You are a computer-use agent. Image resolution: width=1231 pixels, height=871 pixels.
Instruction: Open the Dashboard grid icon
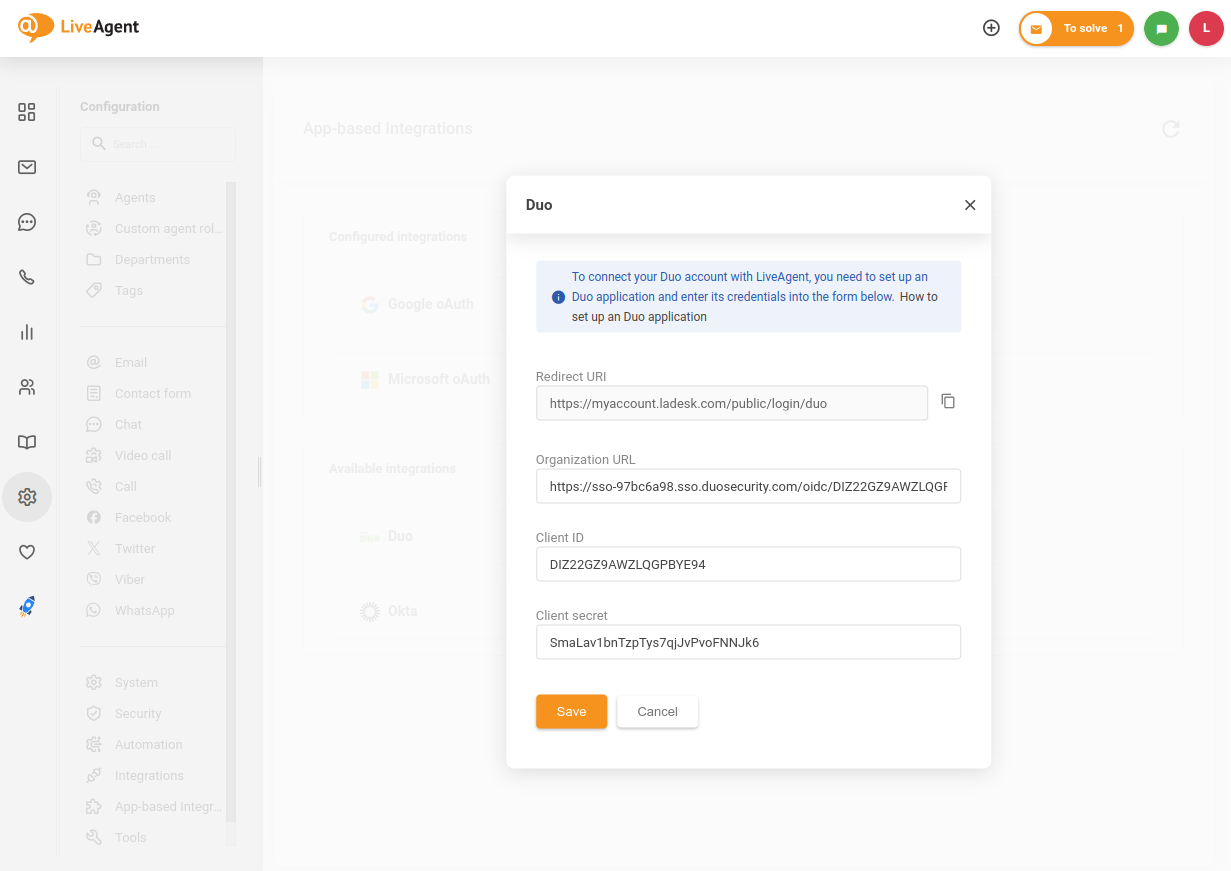27,112
